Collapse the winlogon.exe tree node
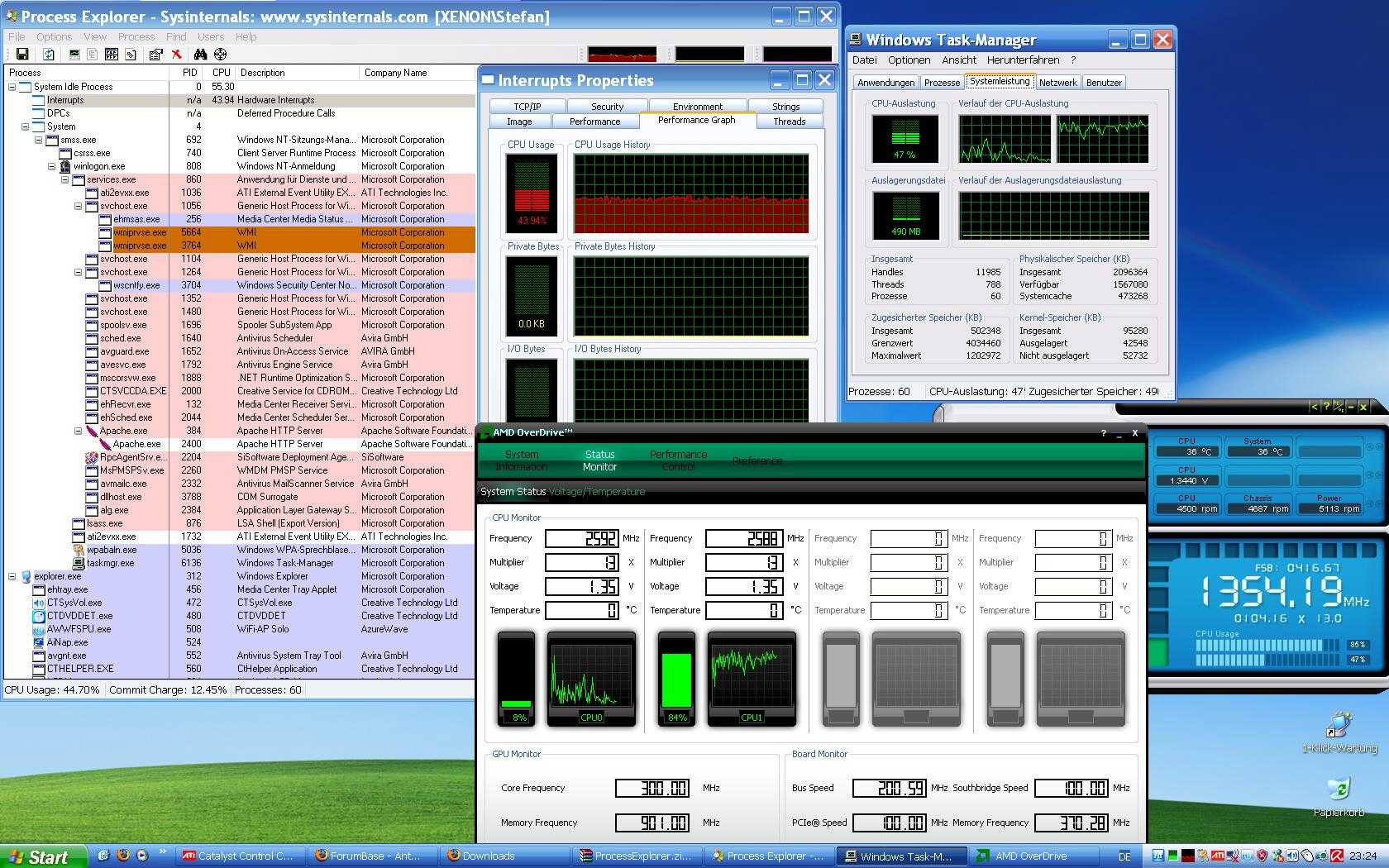1389x868 pixels. pyautogui.click(x=52, y=166)
